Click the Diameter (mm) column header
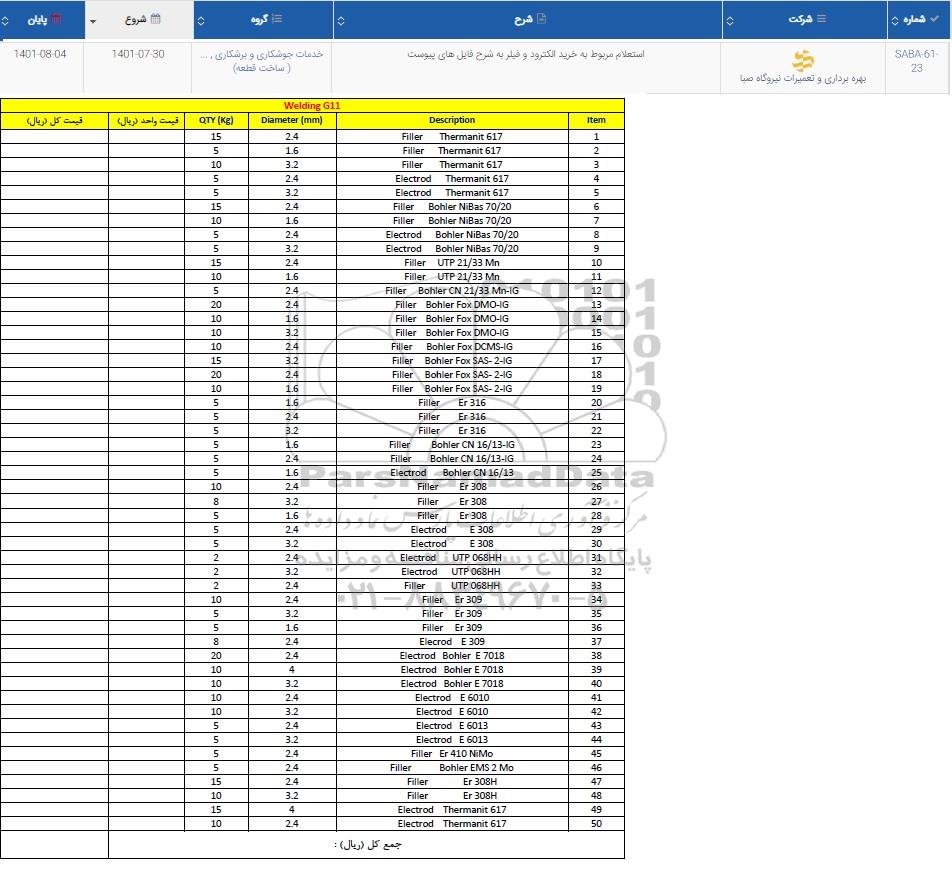Screen dimensions: 952x886 click(x=292, y=120)
